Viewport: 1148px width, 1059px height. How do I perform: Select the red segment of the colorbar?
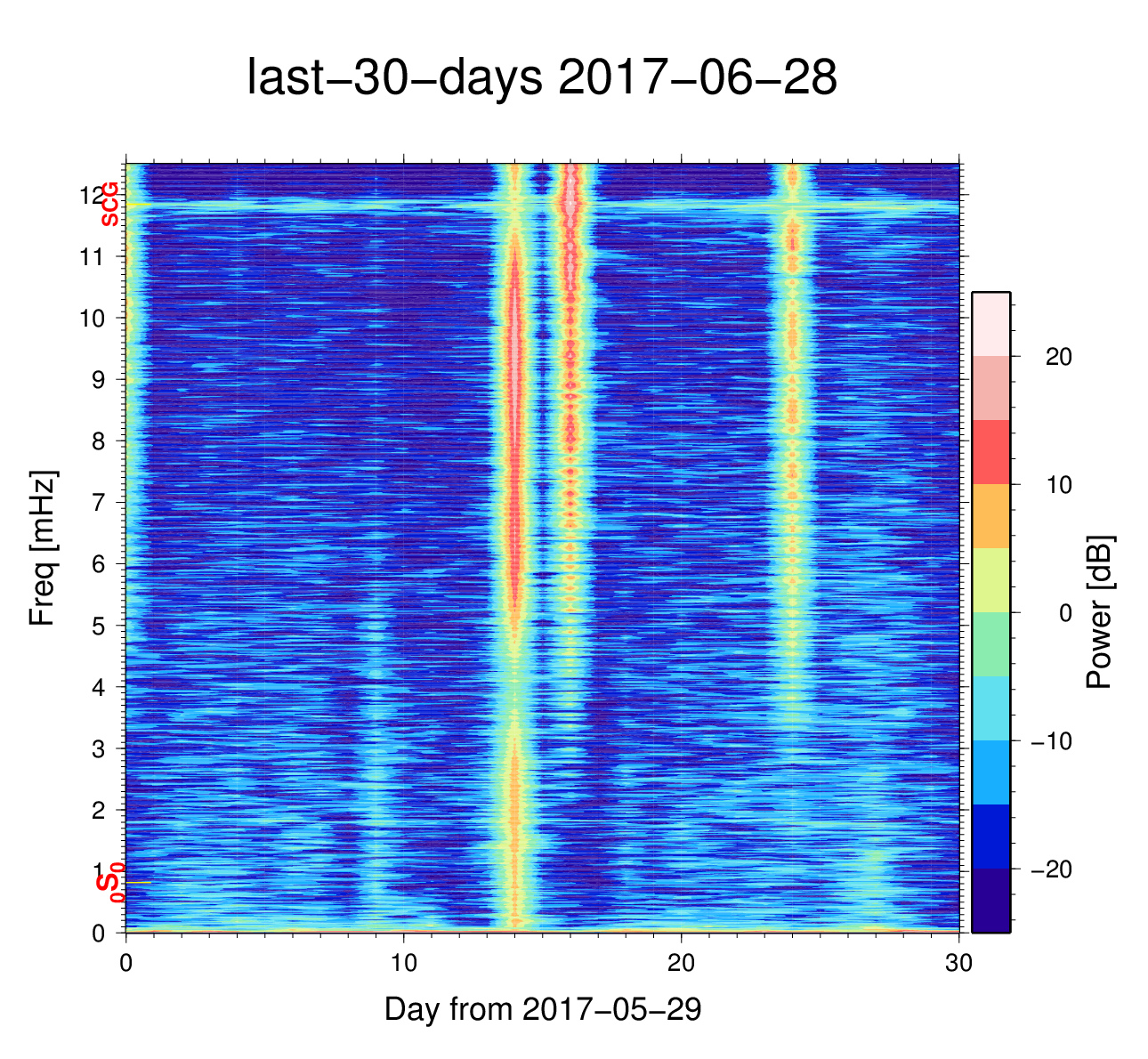coord(990,452)
